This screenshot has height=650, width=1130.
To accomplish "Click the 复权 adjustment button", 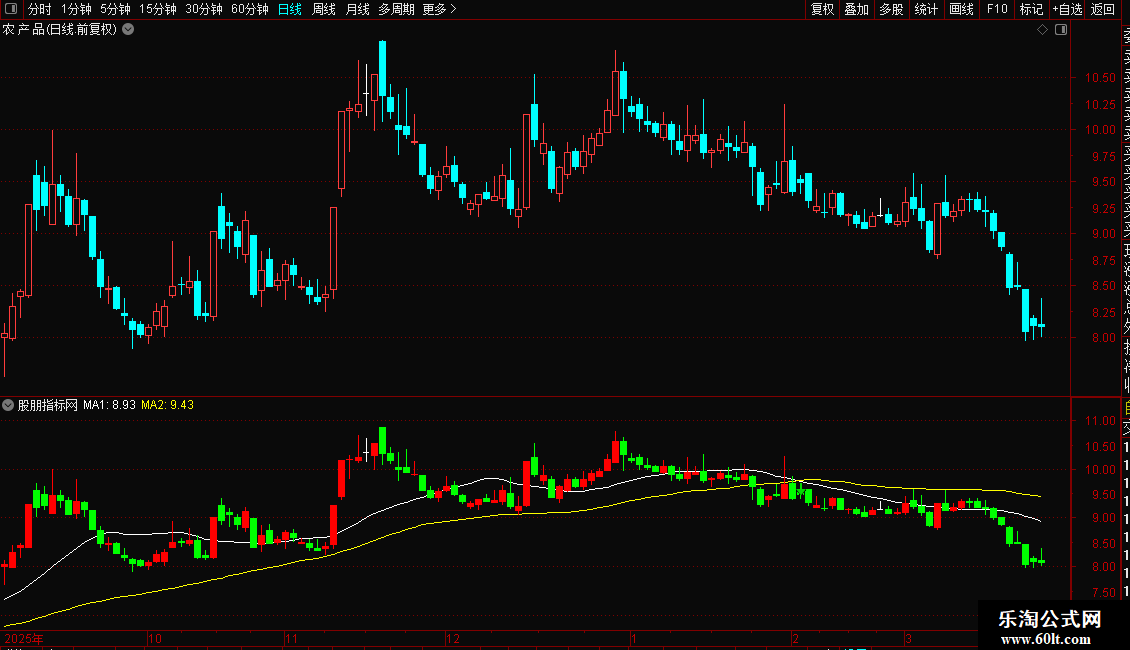I will click(822, 9).
